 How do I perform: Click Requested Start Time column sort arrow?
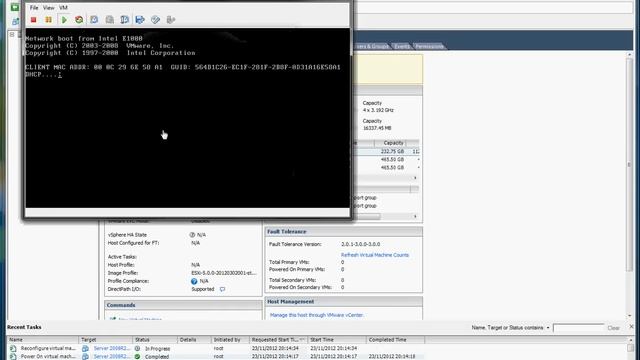302,340
